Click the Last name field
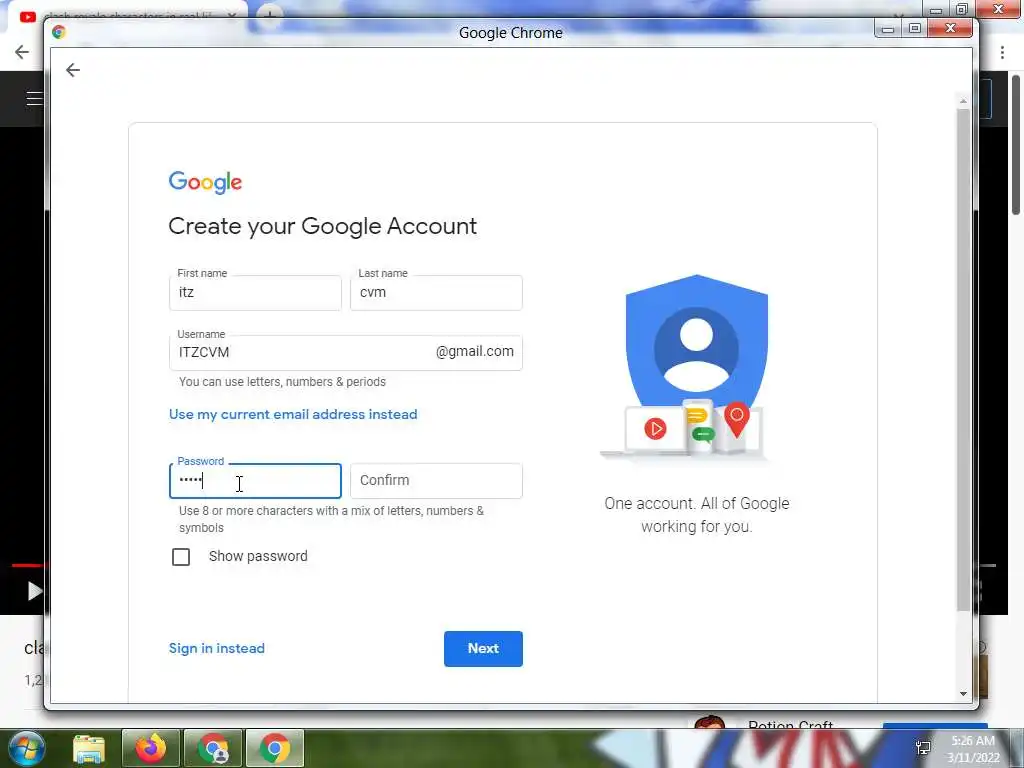1024x768 pixels. click(x=436, y=293)
